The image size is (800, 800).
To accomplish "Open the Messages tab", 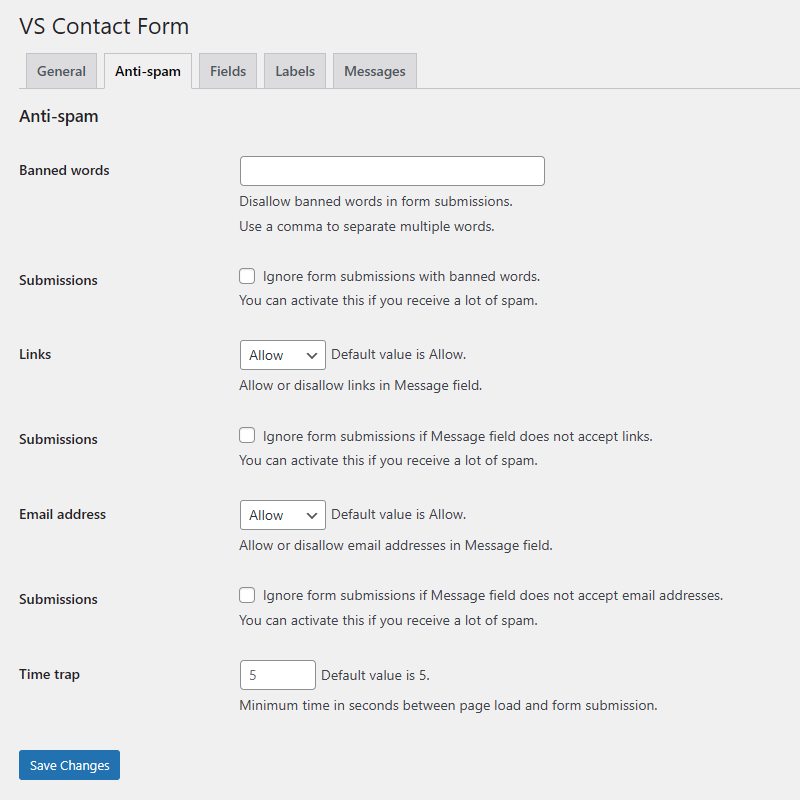I will 374,71.
